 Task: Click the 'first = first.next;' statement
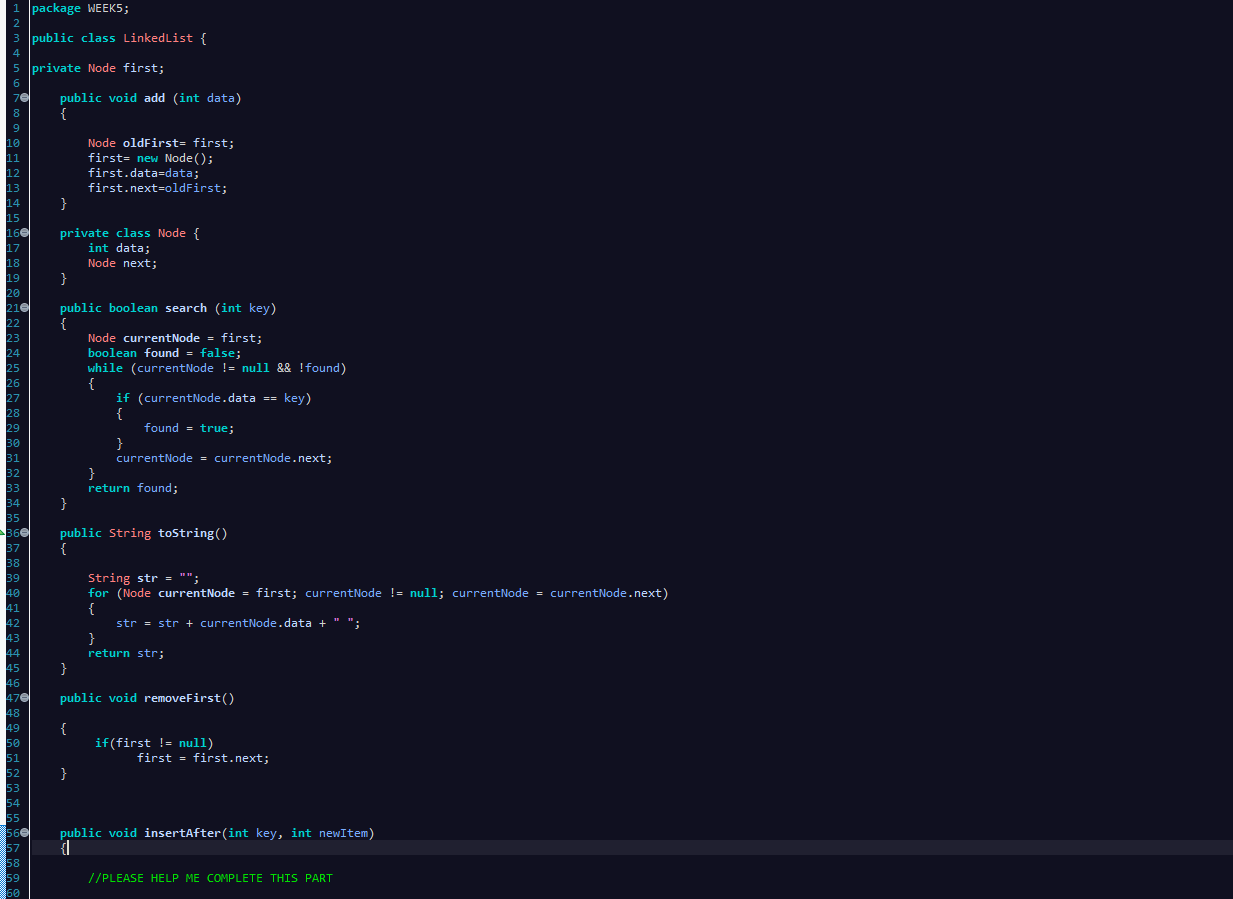203,758
